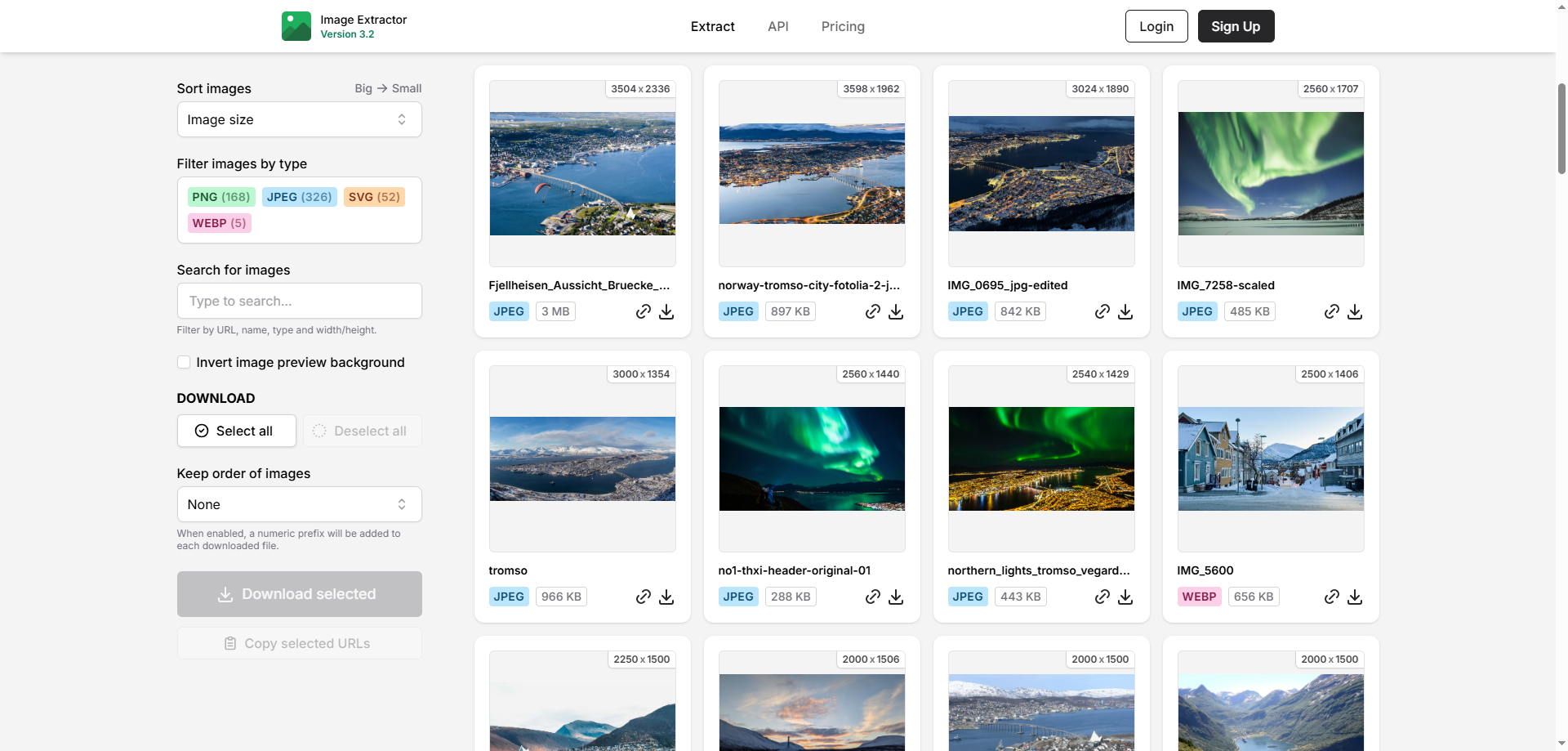Copy link of IMG_7258-scaled image
This screenshot has height=751, width=1568.
[x=1331, y=311]
